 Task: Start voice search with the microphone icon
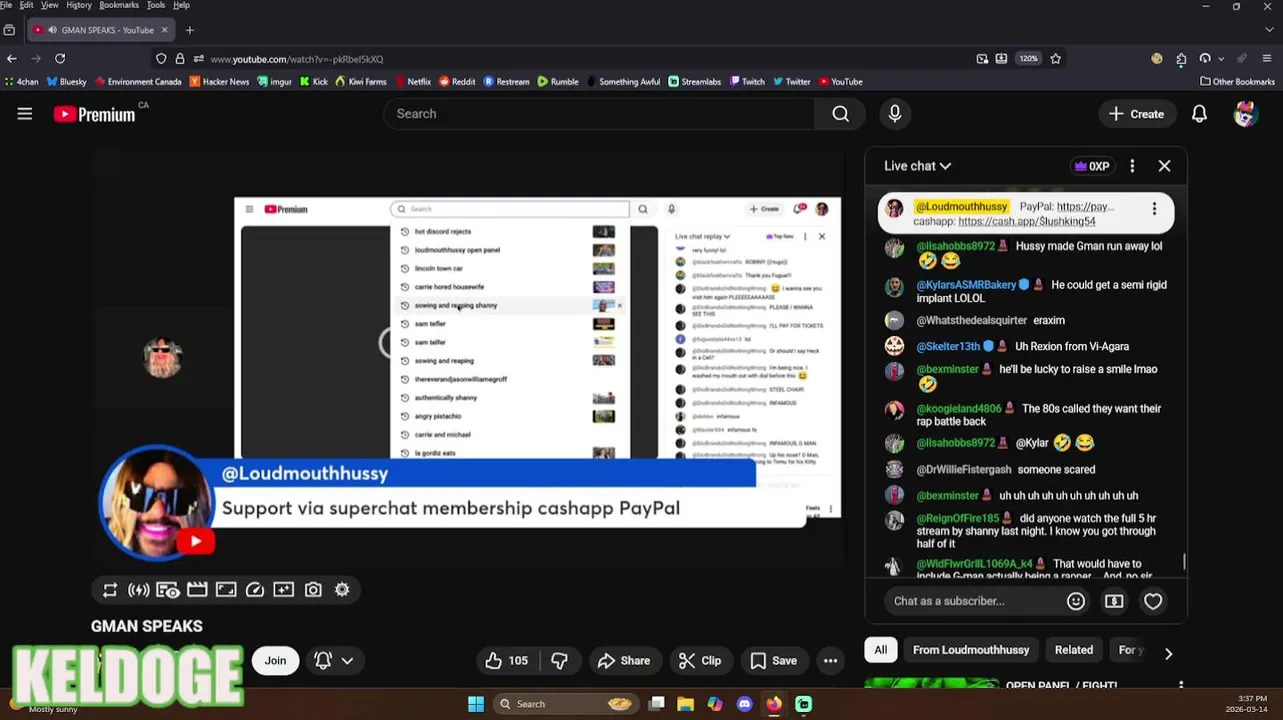pyautogui.click(x=895, y=114)
